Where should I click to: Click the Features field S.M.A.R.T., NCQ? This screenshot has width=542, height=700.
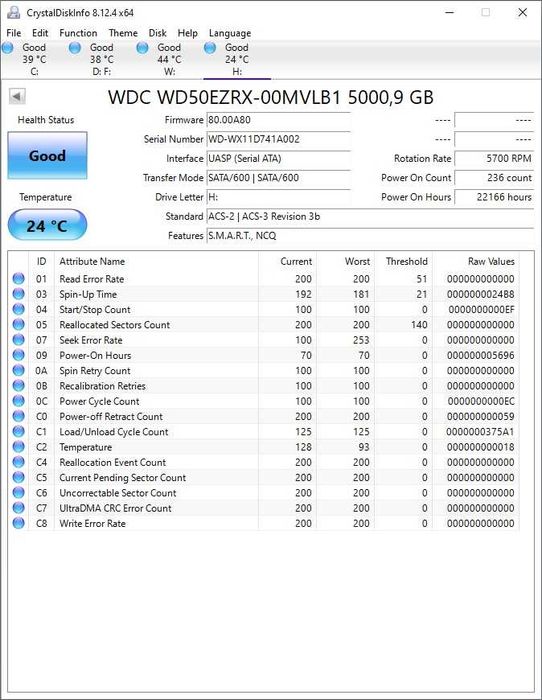370,236
